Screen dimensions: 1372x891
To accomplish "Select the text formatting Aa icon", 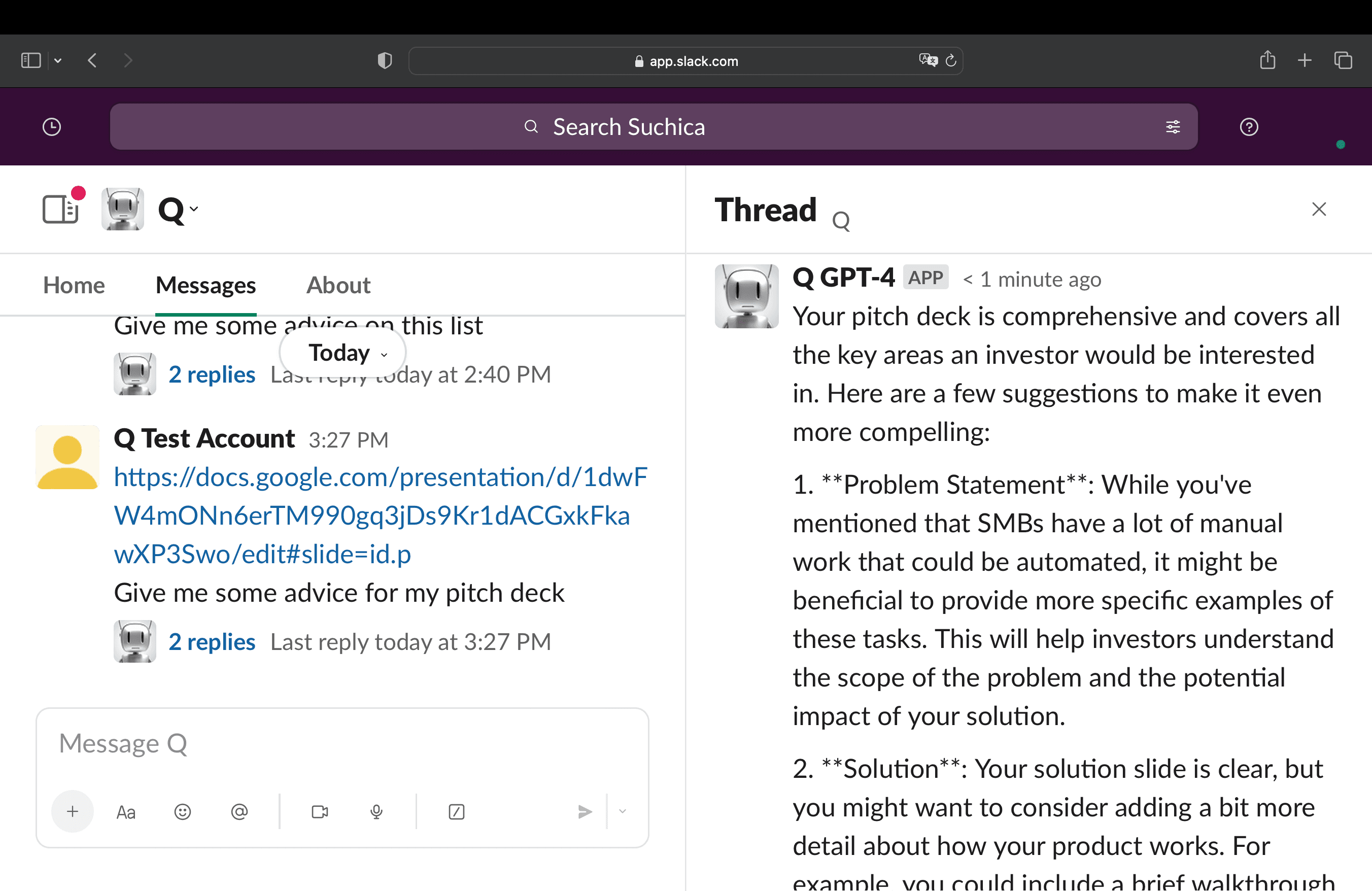I will pos(126,811).
